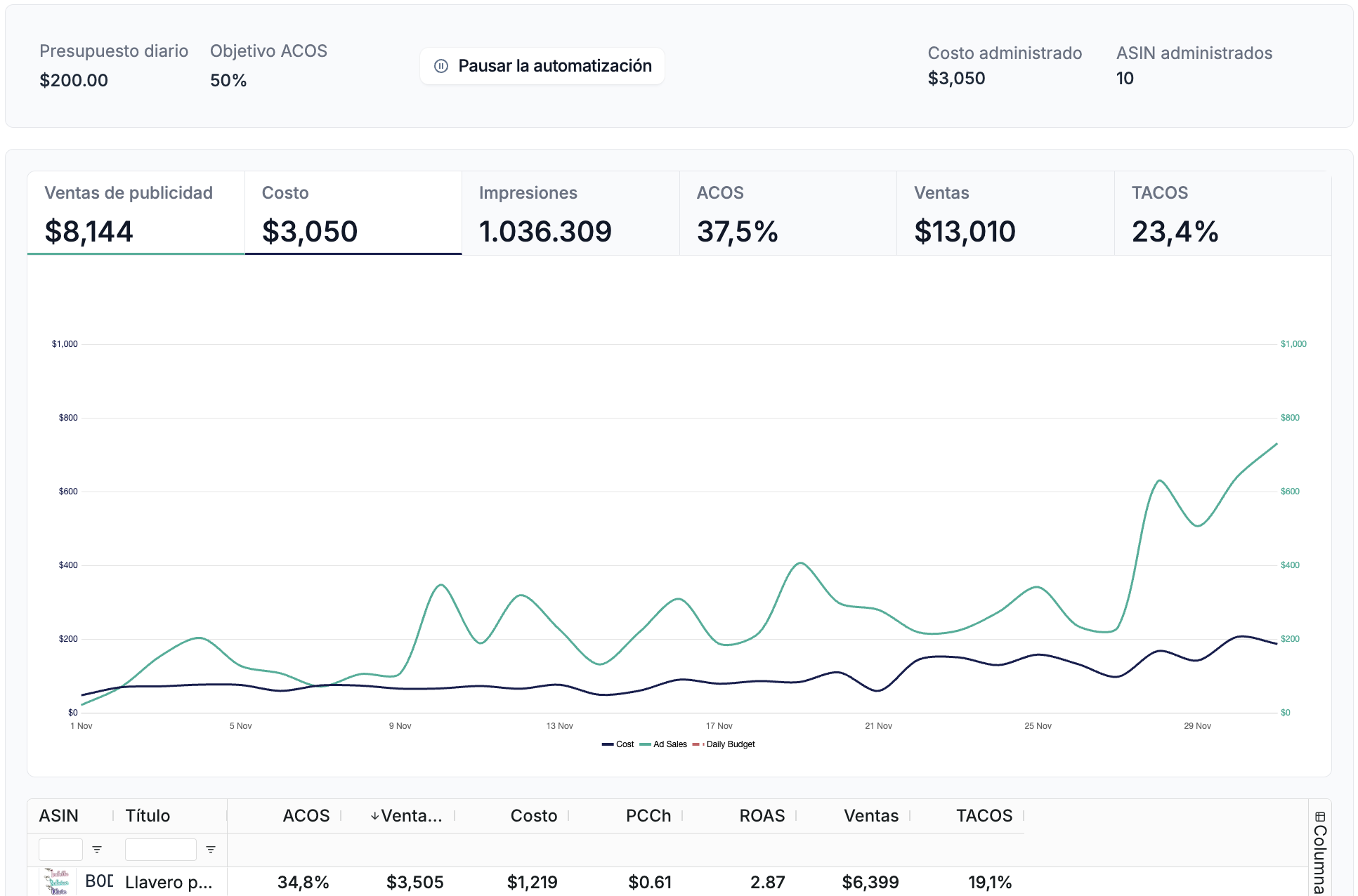Screen dimensions: 1358x896
Task: Sort table by the ACOS column header
Action: tap(306, 816)
